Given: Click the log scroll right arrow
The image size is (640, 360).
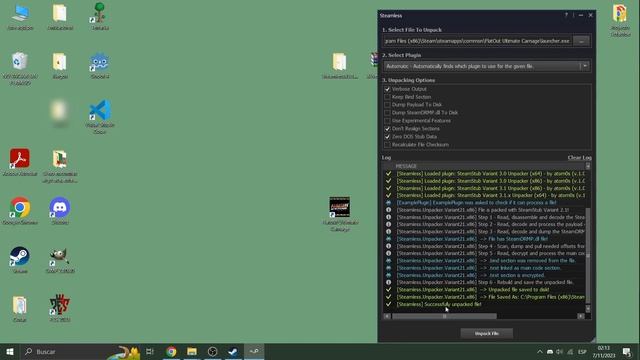Looking at the screenshot, I should point(580,316).
